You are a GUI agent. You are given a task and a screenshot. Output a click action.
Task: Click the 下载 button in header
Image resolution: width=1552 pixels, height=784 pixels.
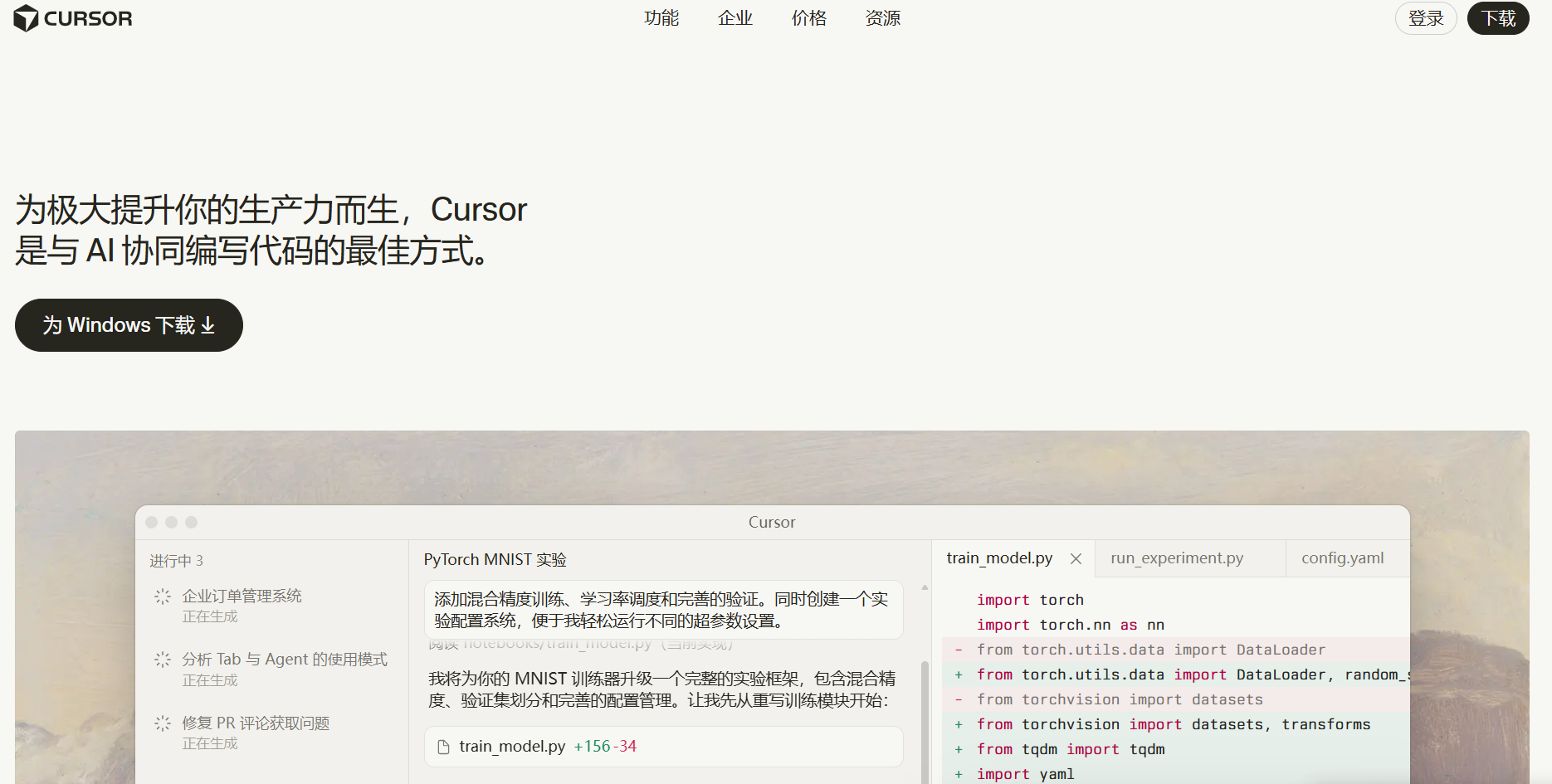pyautogui.click(x=1498, y=18)
